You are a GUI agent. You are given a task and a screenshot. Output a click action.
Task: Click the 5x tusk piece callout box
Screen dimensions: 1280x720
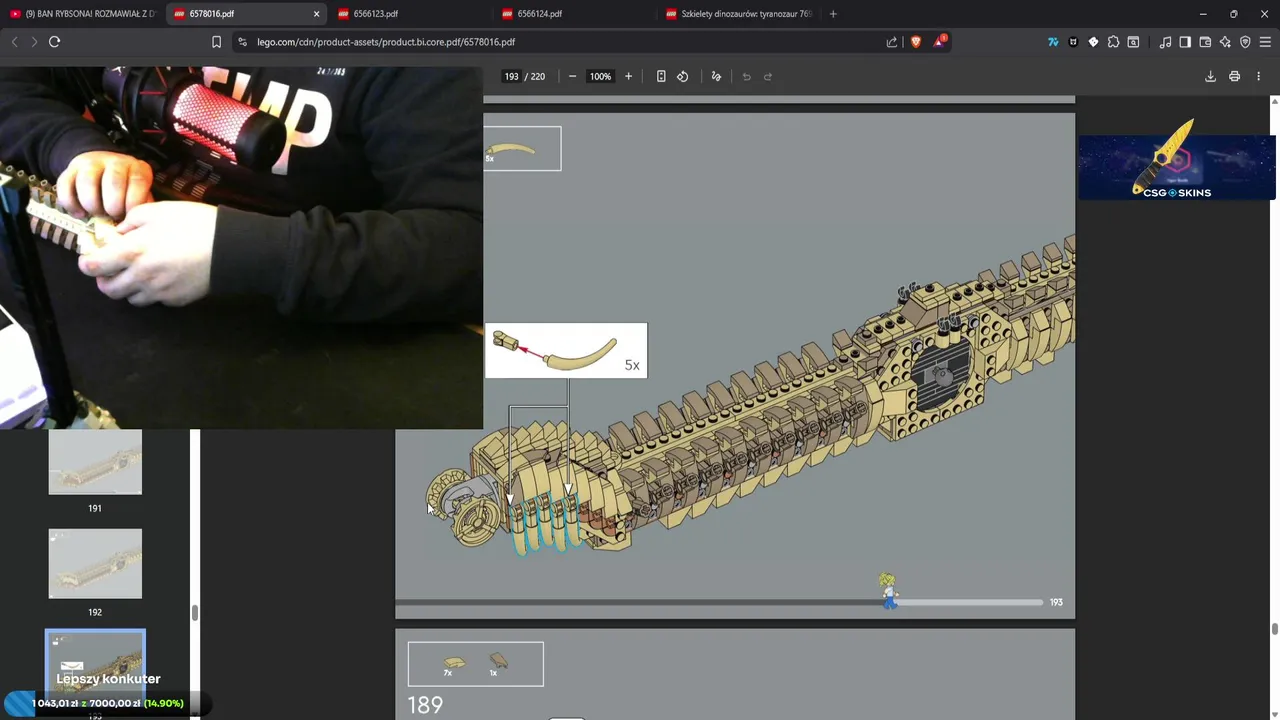pos(566,350)
